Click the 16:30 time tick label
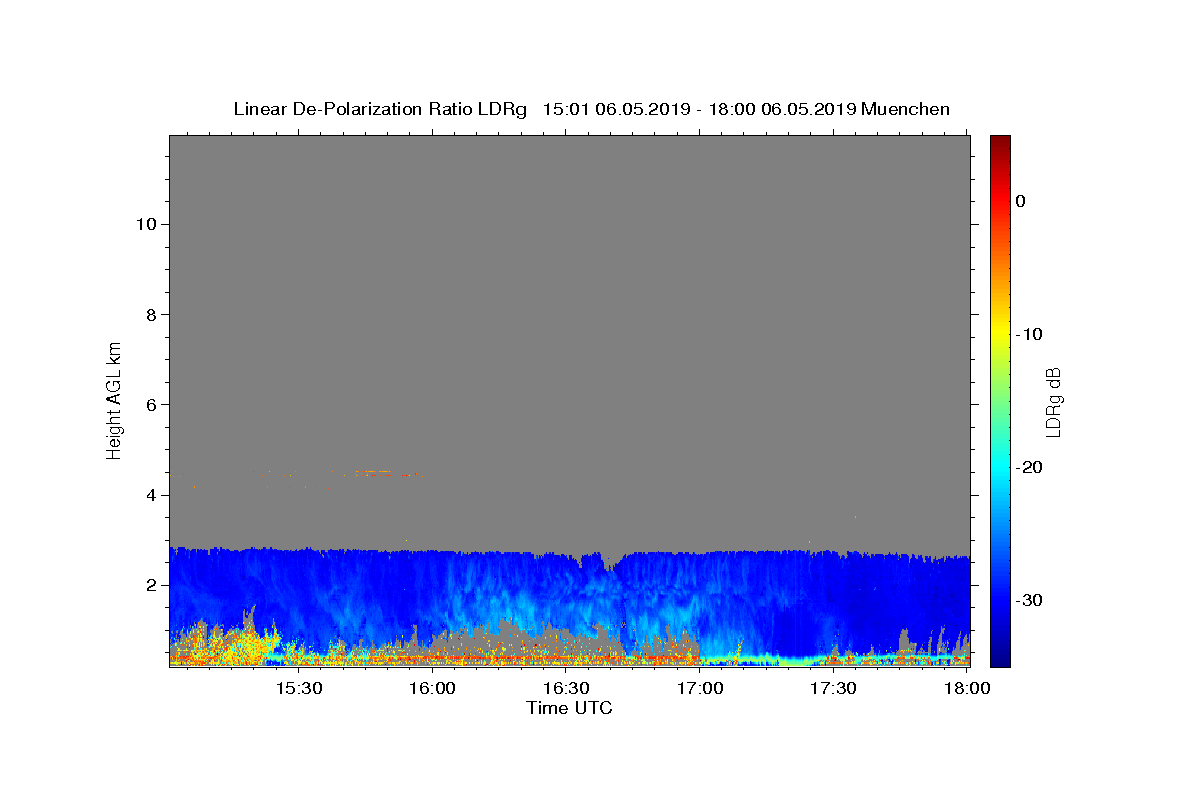The image size is (1200, 800). [566, 688]
